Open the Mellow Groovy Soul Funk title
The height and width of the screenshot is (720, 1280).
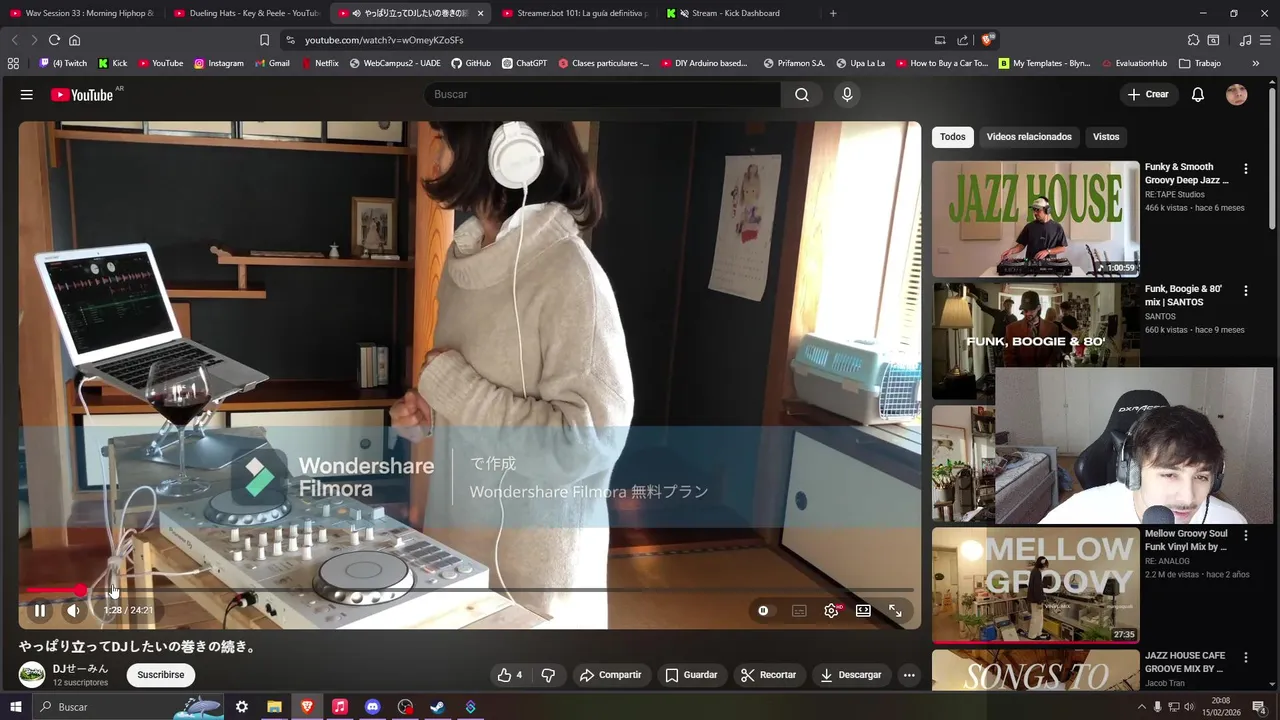1186,541
